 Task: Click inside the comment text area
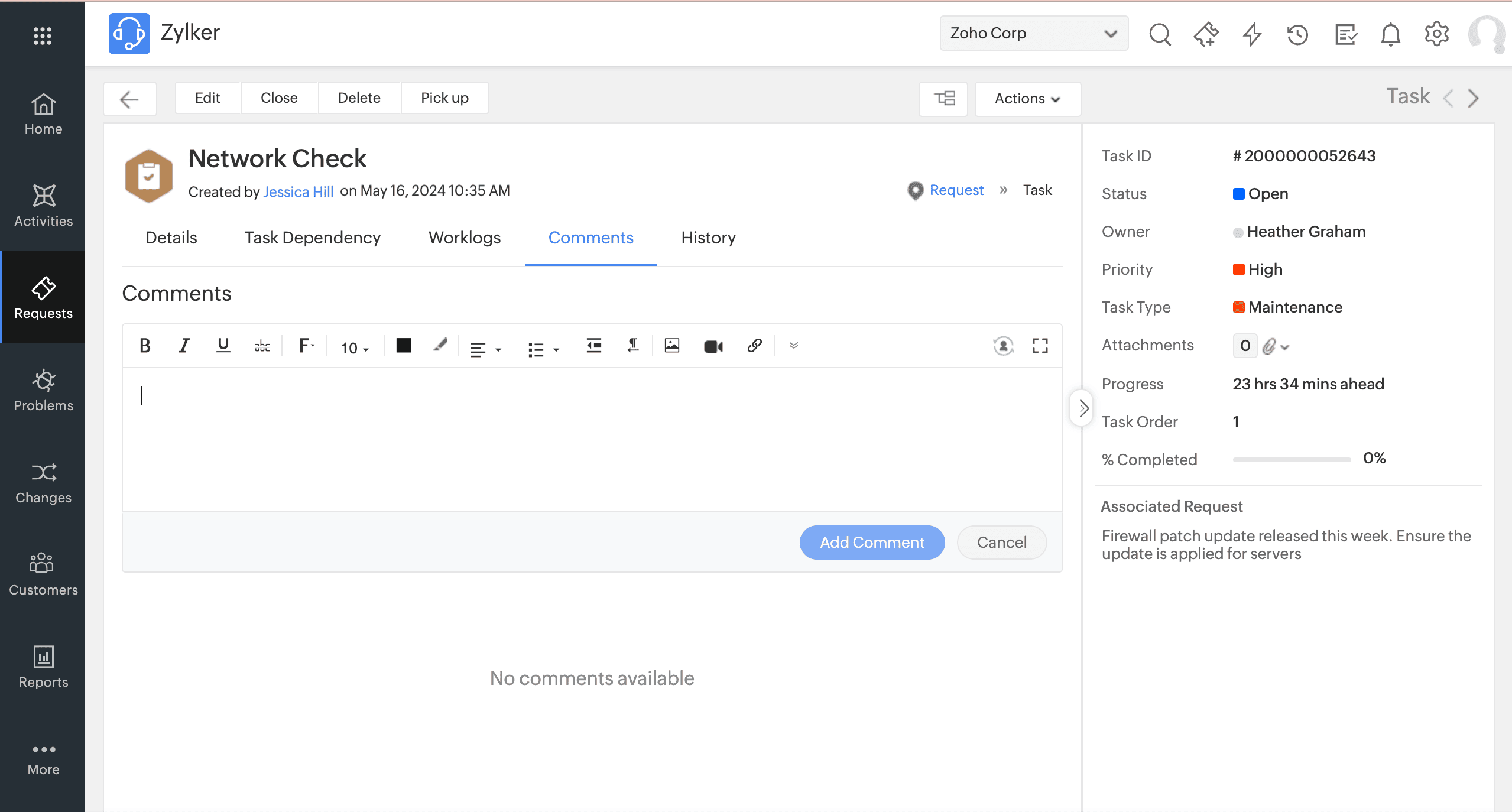(591, 439)
